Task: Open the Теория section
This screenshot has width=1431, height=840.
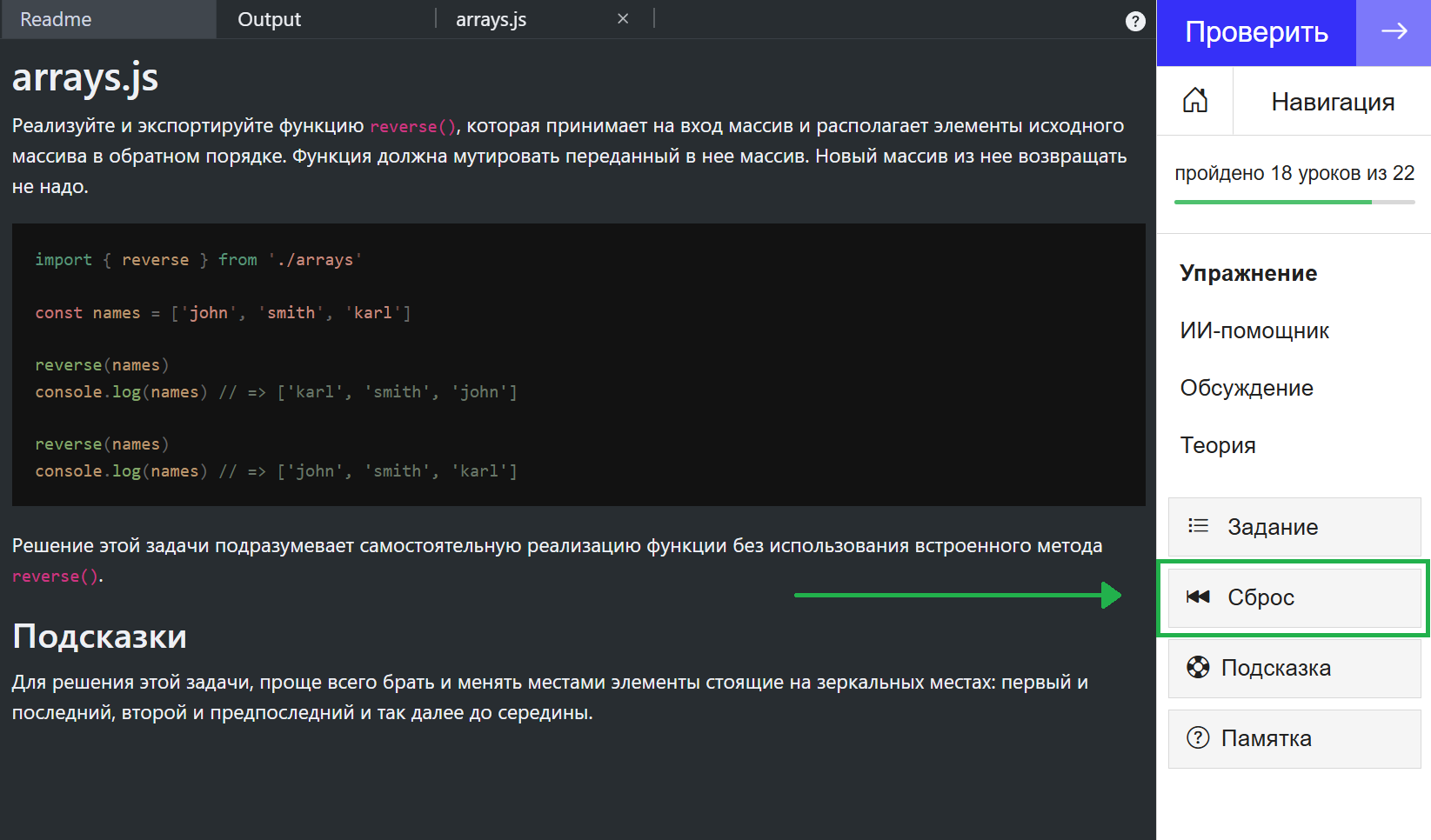Action: pyautogui.click(x=1218, y=445)
